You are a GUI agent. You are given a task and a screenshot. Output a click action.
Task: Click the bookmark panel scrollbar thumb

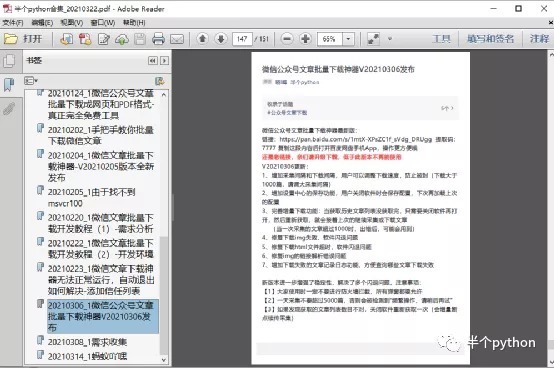[x=164, y=295]
